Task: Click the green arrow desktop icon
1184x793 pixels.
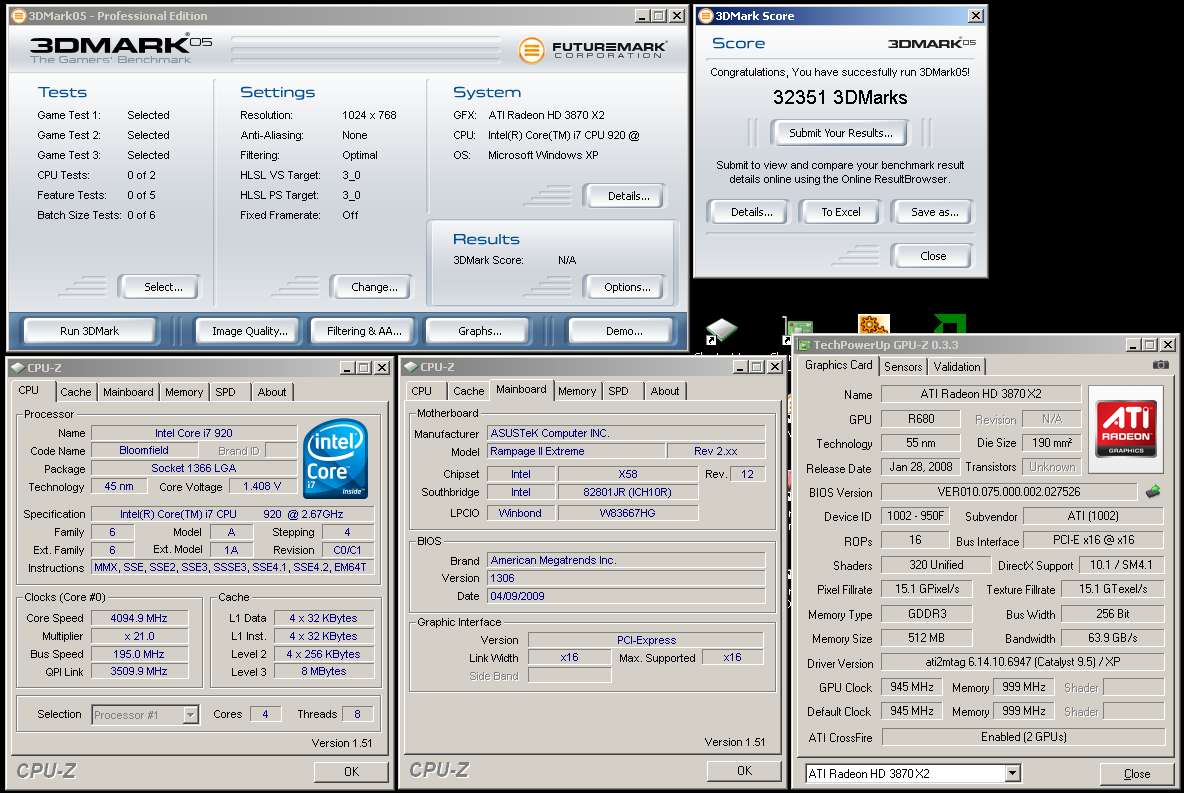Action: pyautogui.click(x=950, y=324)
